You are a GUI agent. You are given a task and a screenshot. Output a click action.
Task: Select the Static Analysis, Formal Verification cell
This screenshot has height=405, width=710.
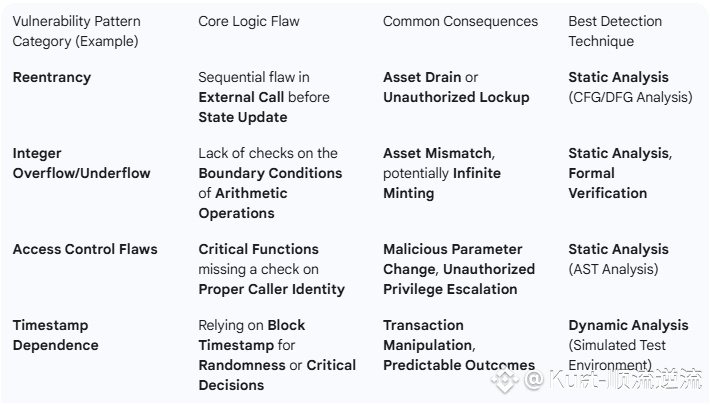[x=620, y=173]
